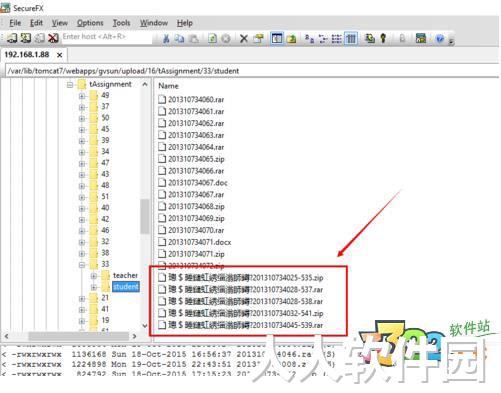The height and width of the screenshot is (393, 501).
Task: Click the Delete black X toolbar icon
Action: (x=244, y=39)
